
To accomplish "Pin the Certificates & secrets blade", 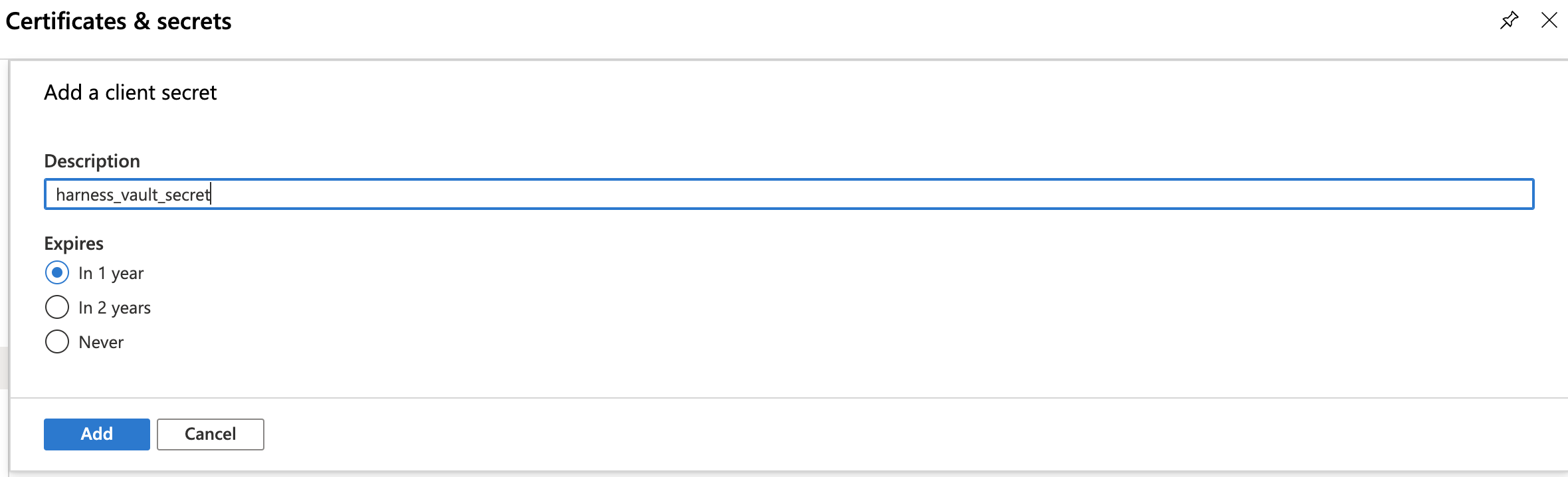I will 1509,21.
